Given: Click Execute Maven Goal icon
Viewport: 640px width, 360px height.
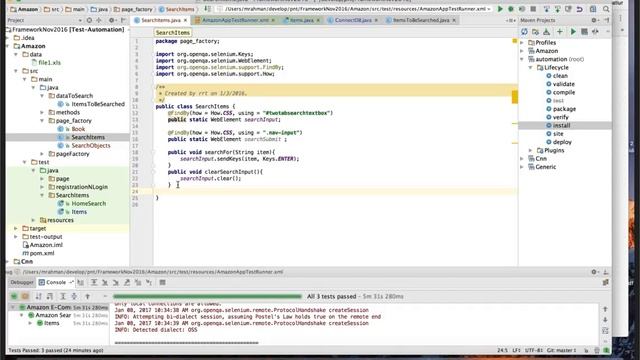Looking at the screenshot, I should tap(584, 32).
